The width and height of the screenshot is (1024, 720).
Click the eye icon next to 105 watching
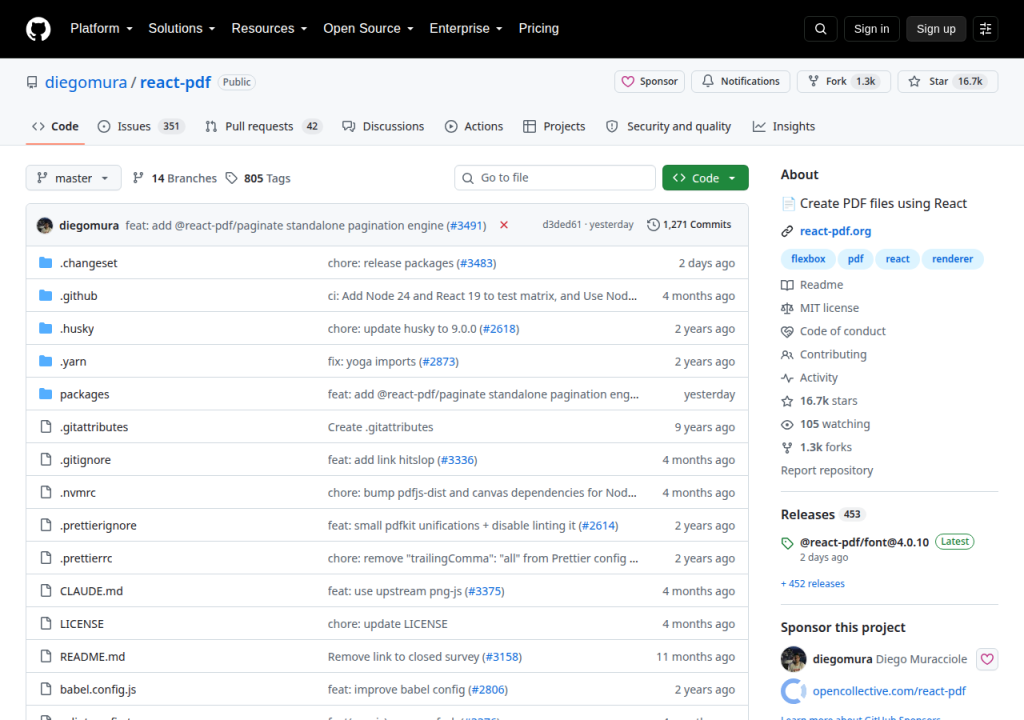coord(788,425)
